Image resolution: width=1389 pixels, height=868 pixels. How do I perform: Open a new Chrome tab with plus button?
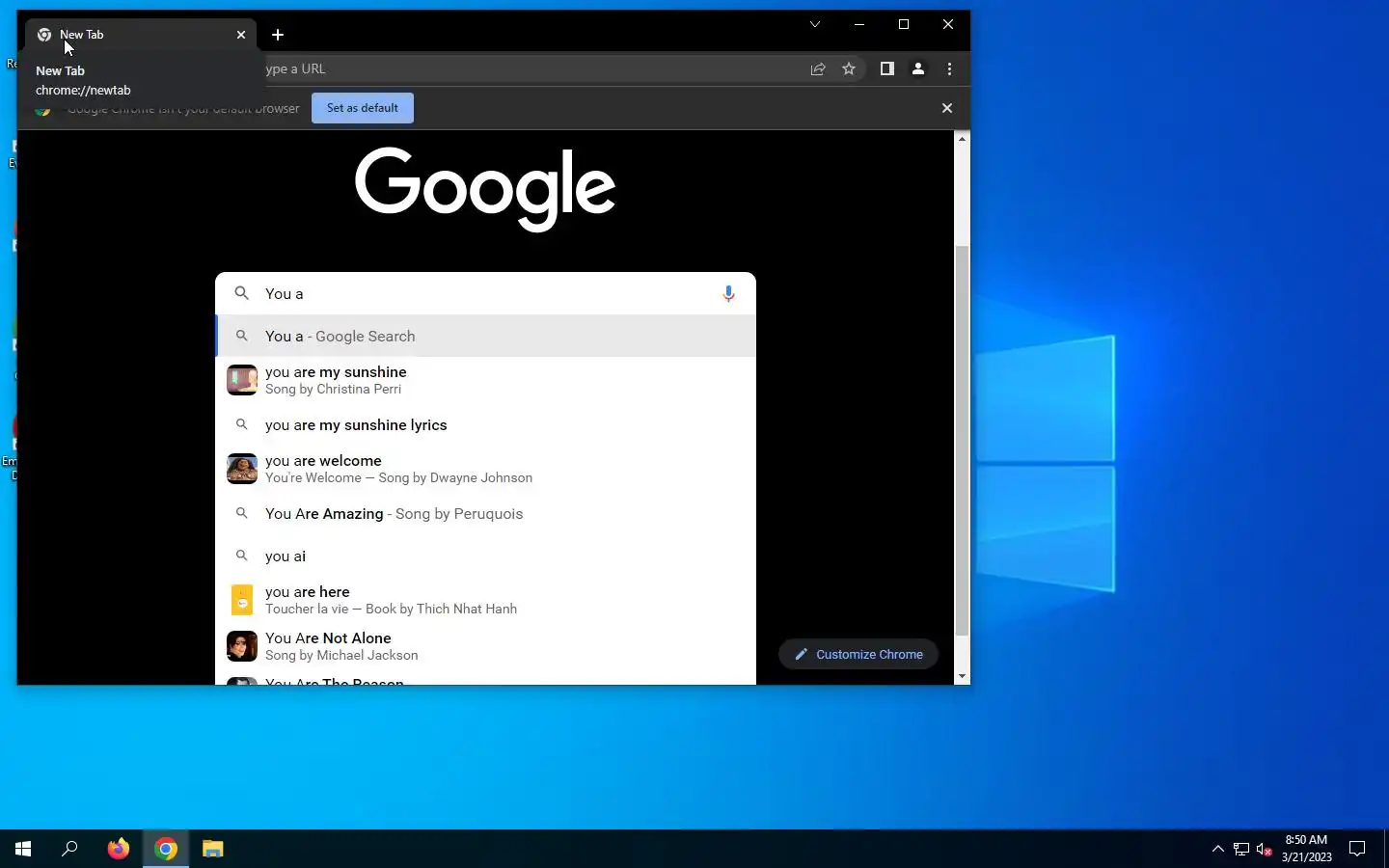tap(278, 35)
